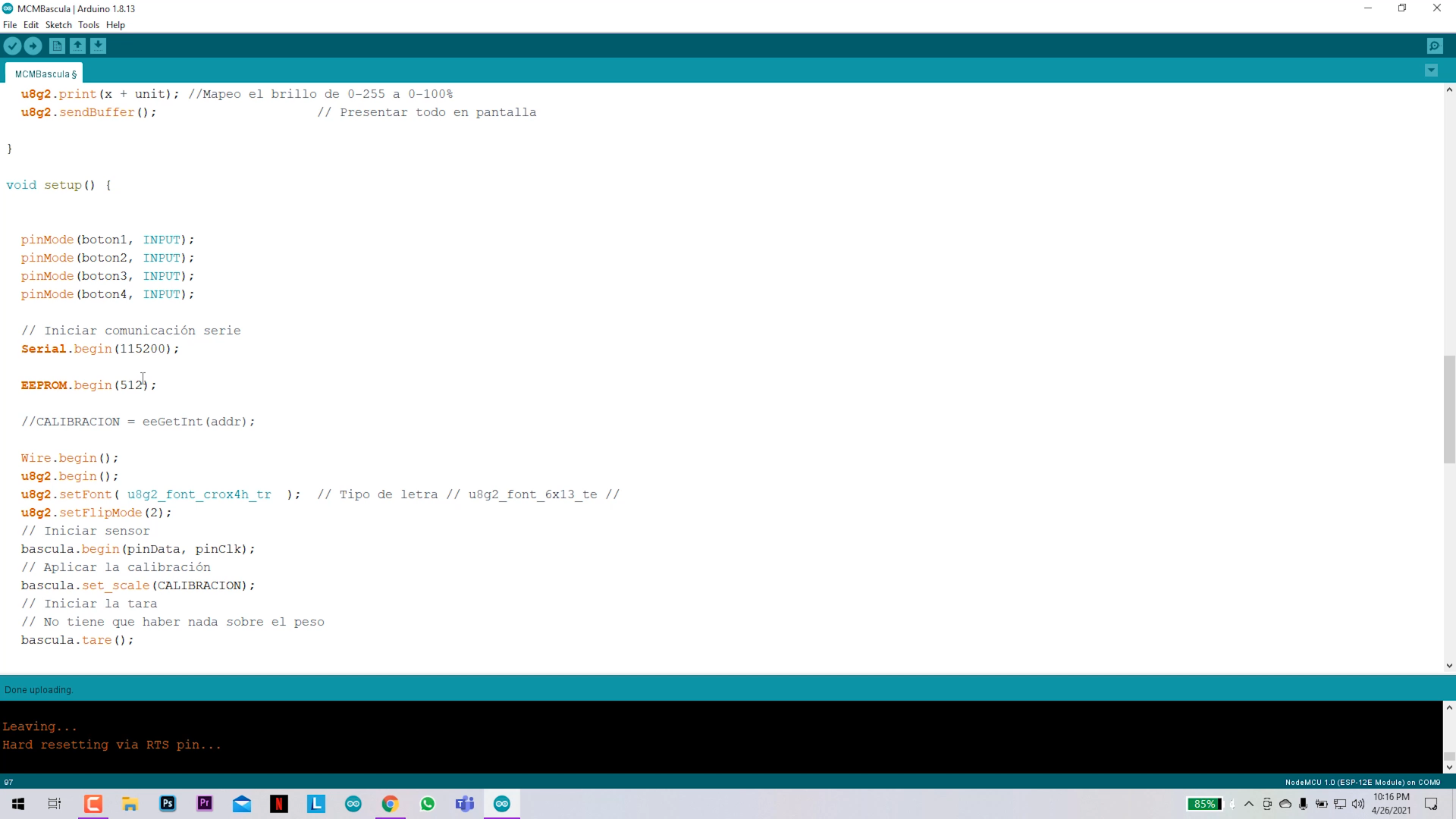The height and width of the screenshot is (819, 1456).
Task: Click the 85% battery indicator
Action: coord(1205,804)
